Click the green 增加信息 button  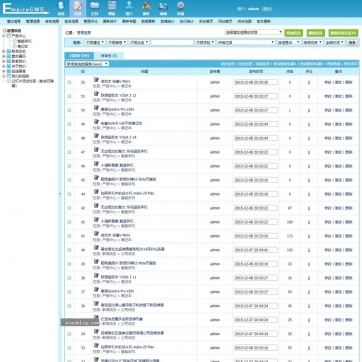point(294,33)
